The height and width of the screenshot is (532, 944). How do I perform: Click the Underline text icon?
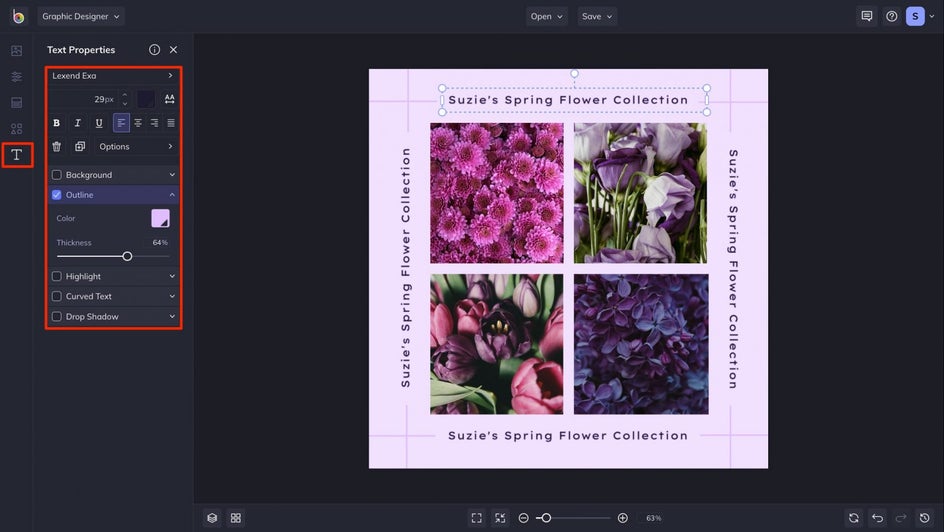tap(98, 123)
